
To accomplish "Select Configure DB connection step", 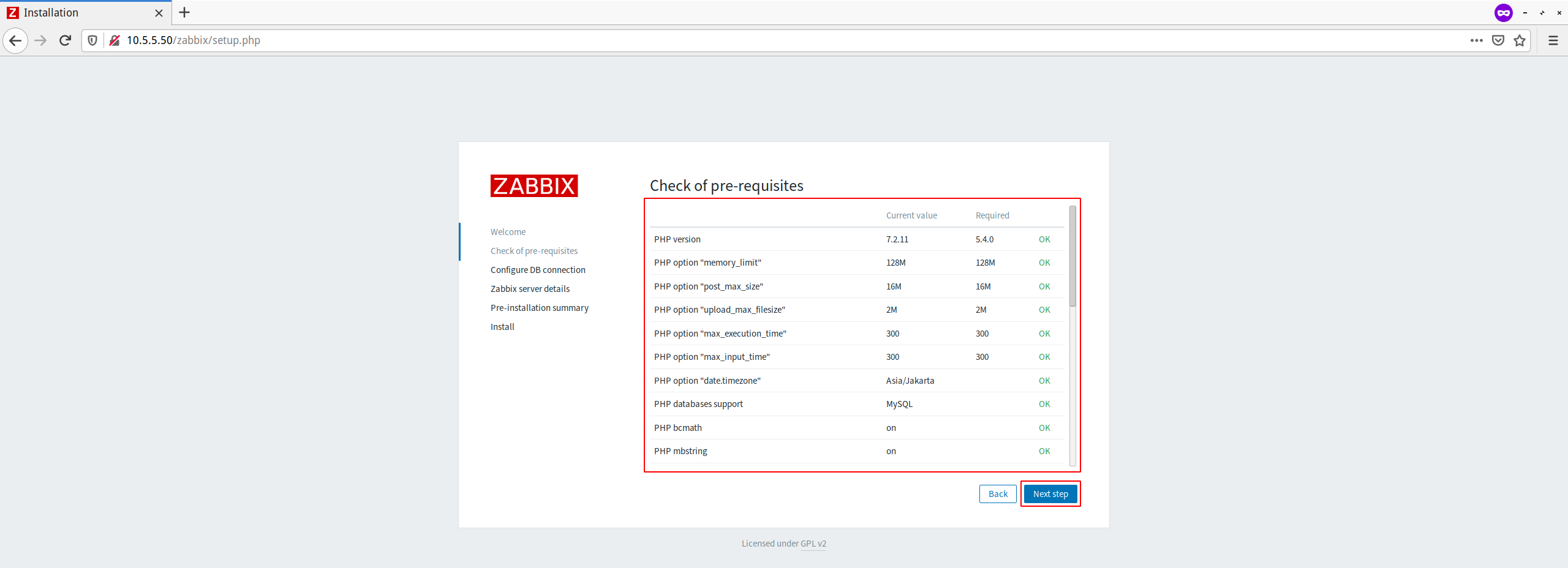I will (x=538, y=270).
